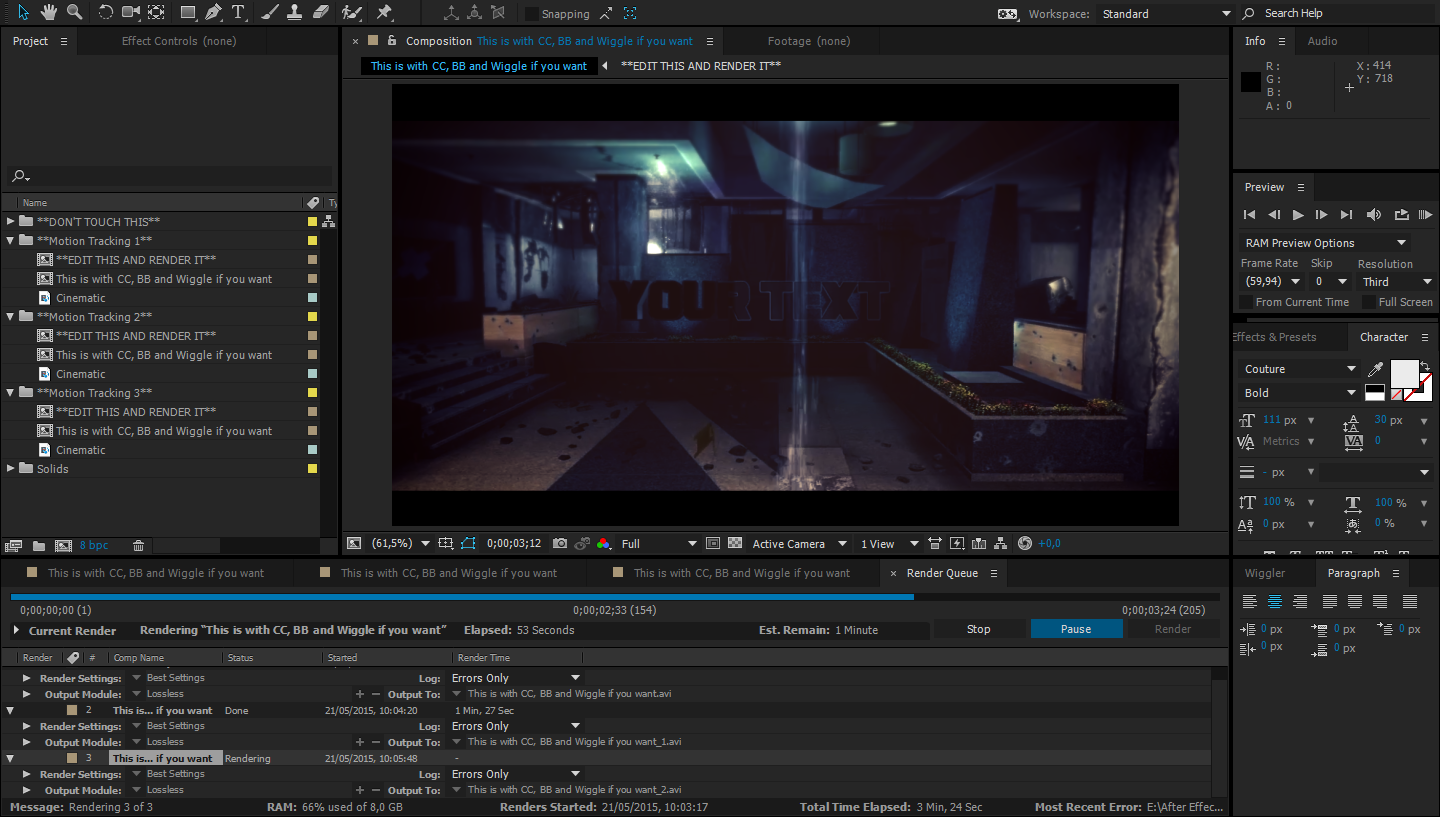Switch to the Audio tab

1322,41
